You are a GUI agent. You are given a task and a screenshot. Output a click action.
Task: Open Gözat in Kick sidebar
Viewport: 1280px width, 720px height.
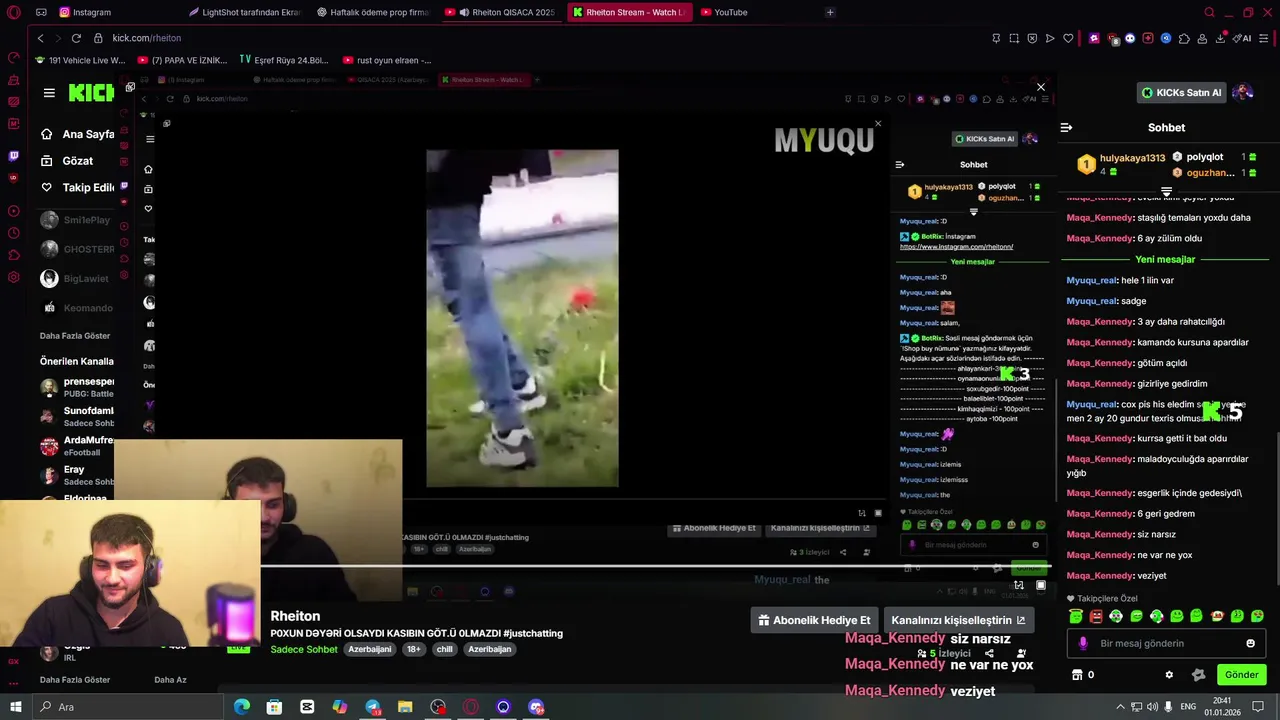tap(67, 161)
